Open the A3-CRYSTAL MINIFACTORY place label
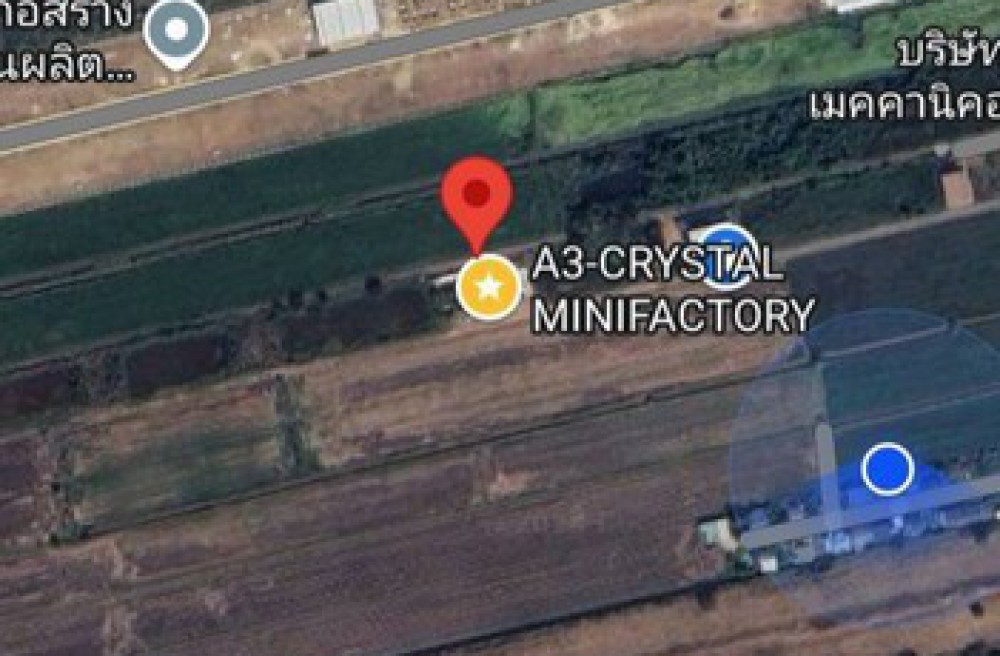 (672, 290)
